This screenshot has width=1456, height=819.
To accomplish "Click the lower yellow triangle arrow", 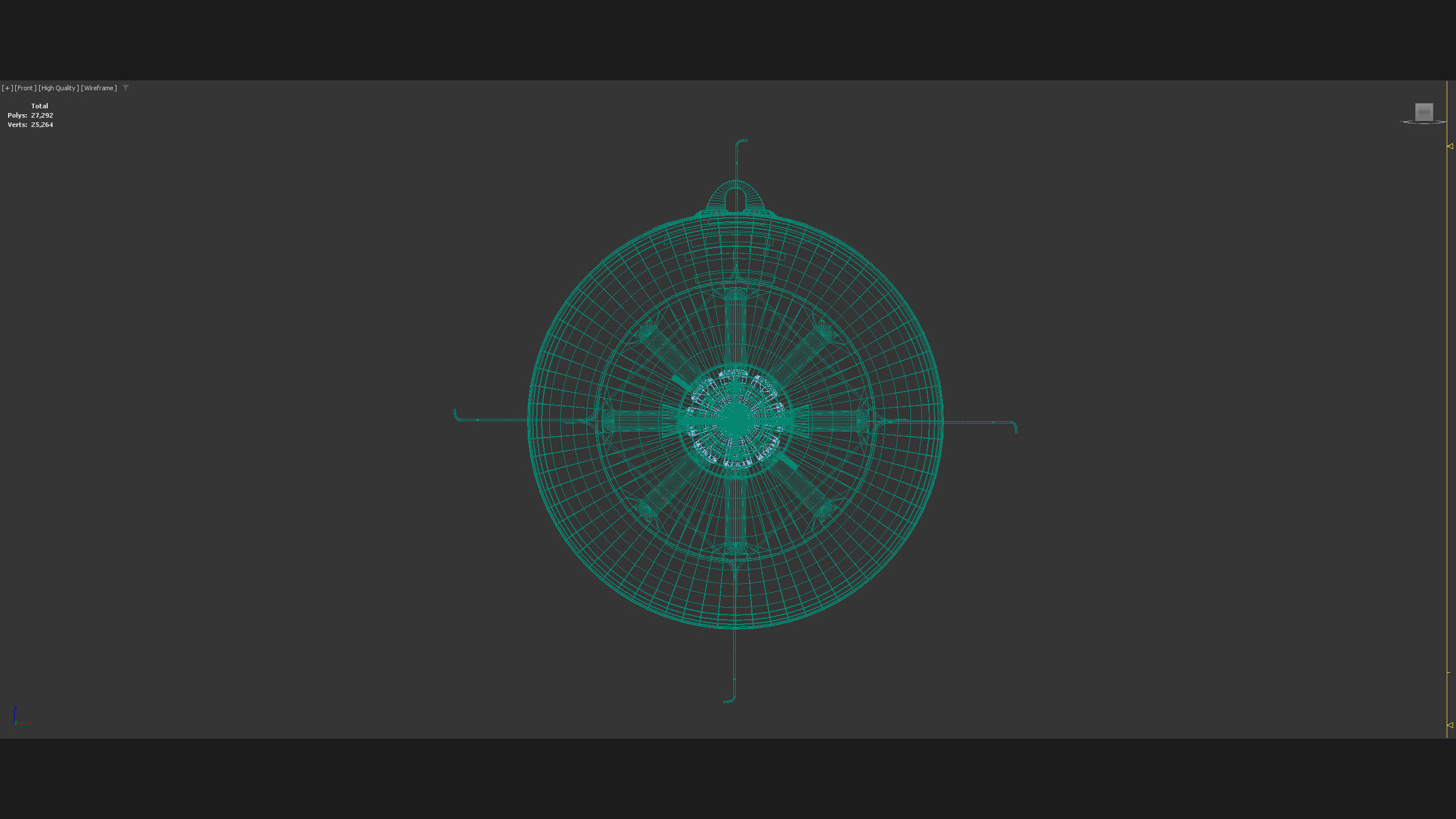I will tap(1450, 725).
